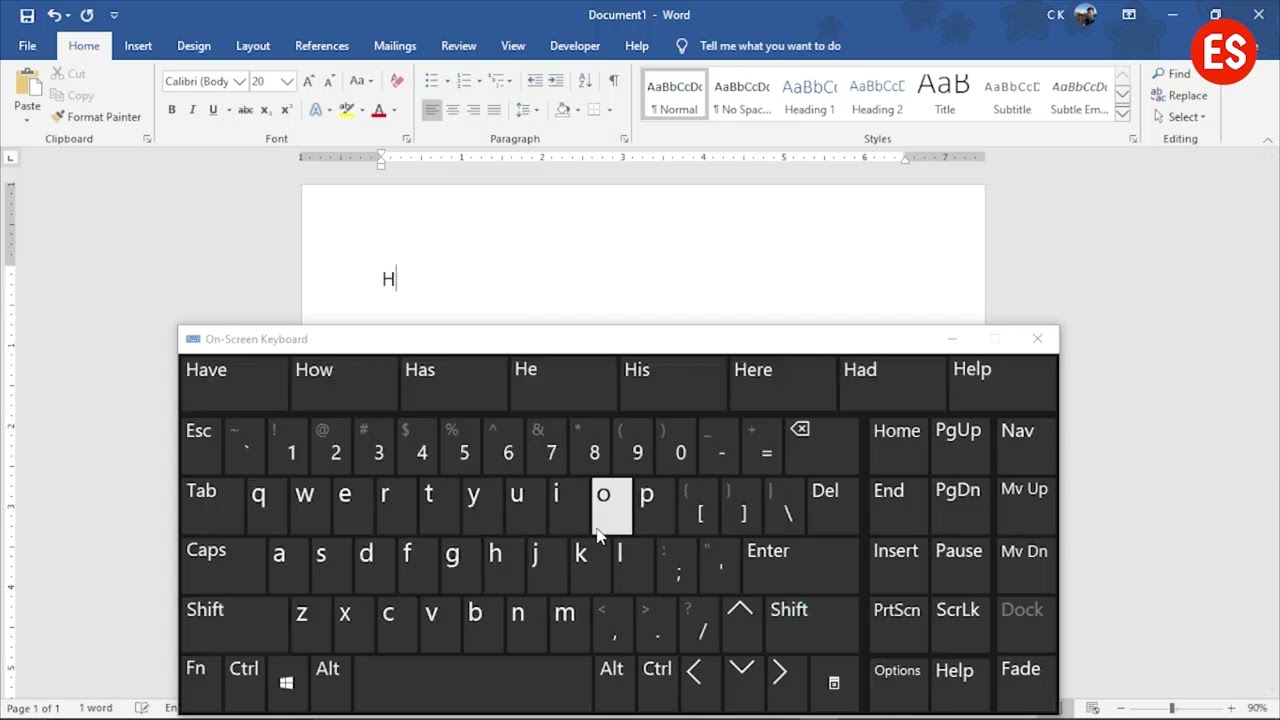
Task: Open the Replace dialog
Action: click(1180, 96)
